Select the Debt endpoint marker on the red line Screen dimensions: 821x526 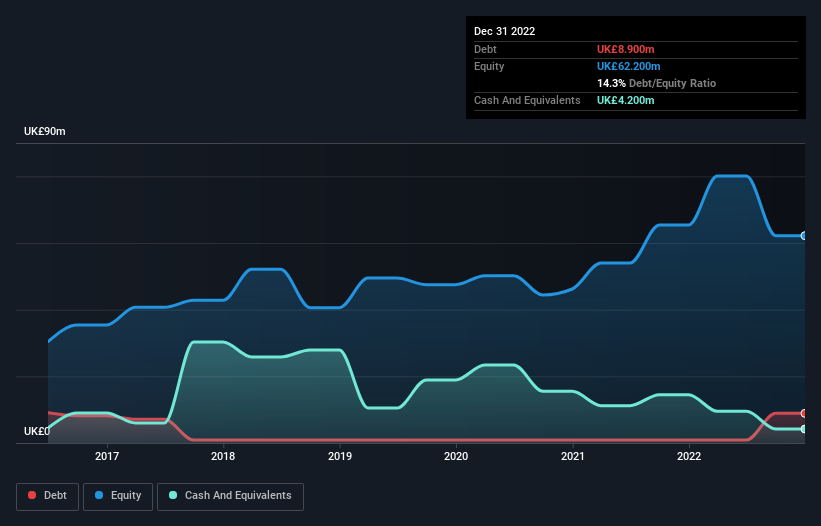804,413
